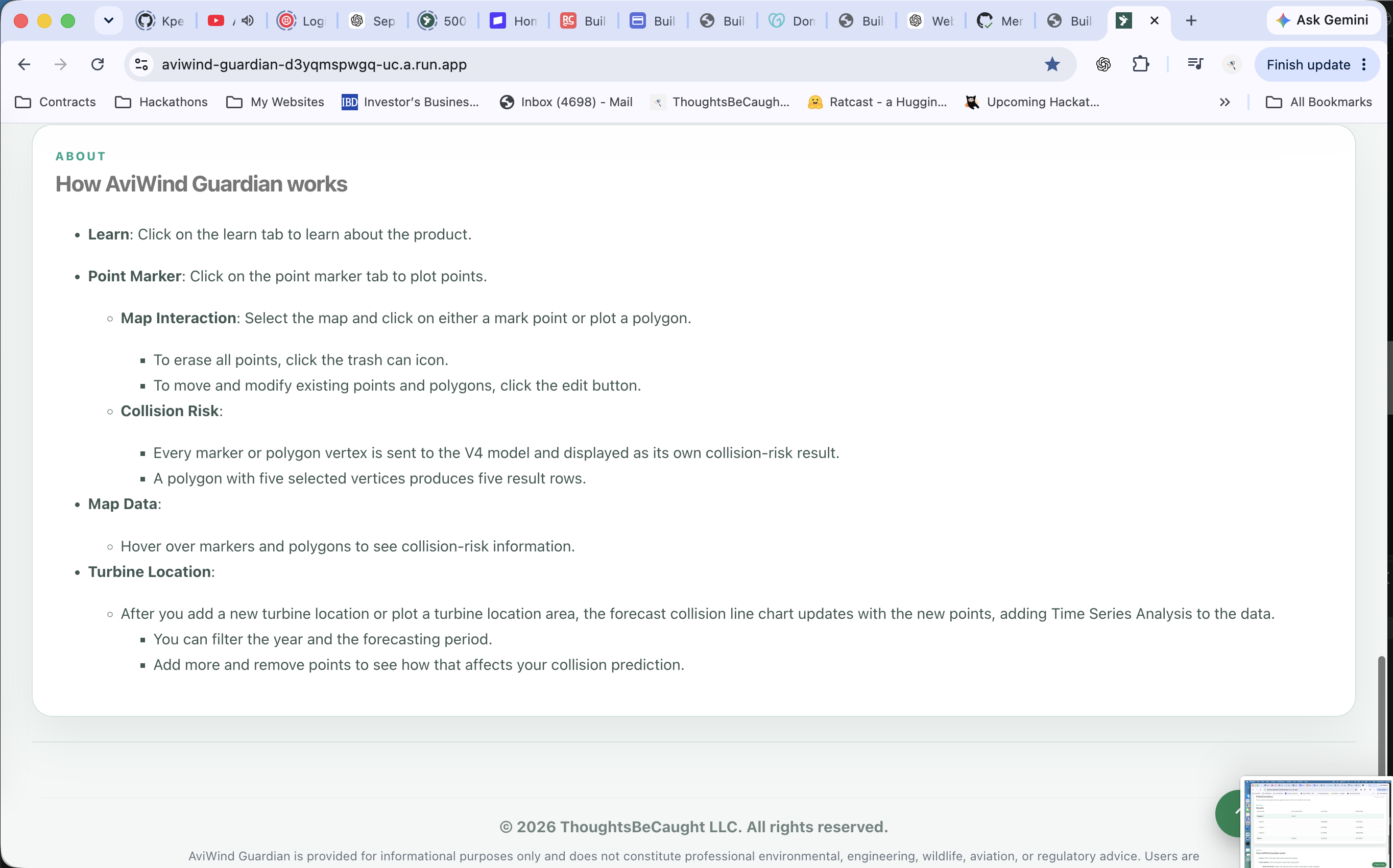Click the screenshot preview thumbnail
This screenshot has width=1393, height=868.
[1317, 823]
